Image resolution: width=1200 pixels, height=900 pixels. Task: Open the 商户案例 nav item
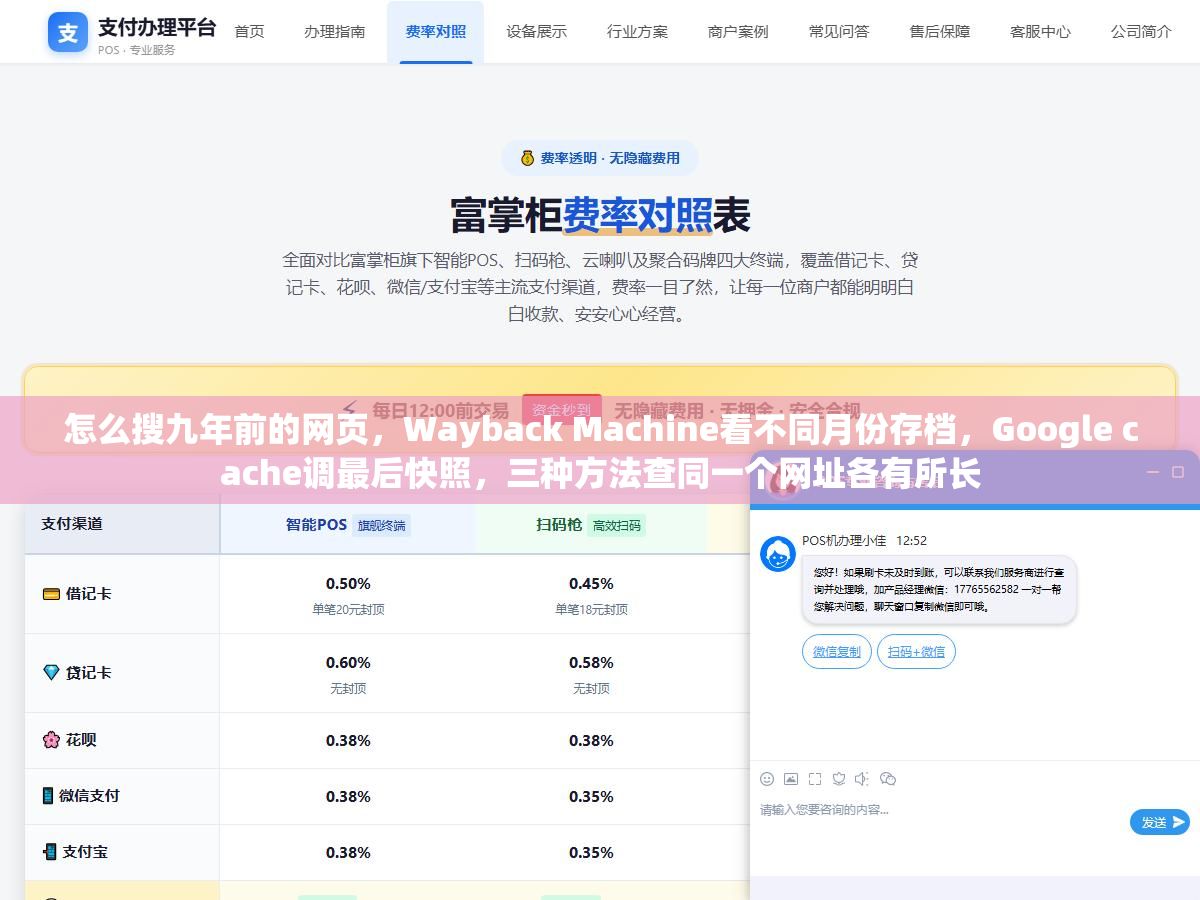[x=738, y=32]
